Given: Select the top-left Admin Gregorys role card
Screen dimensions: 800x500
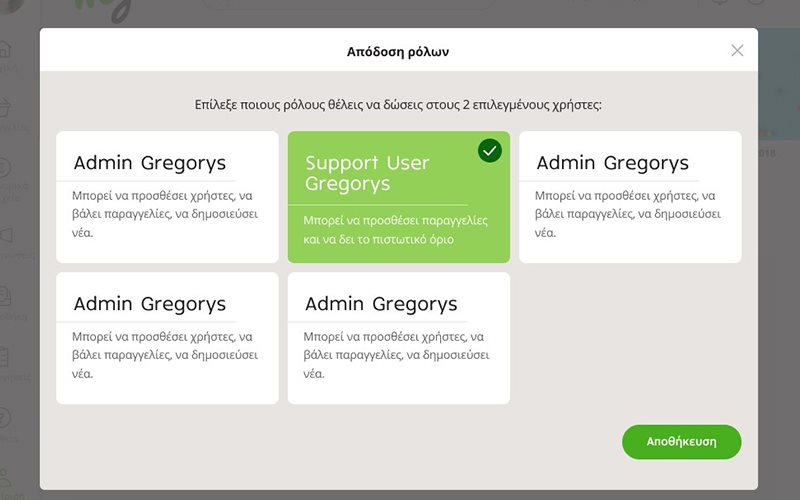Looking at the screenshot, I should (167, 197).
